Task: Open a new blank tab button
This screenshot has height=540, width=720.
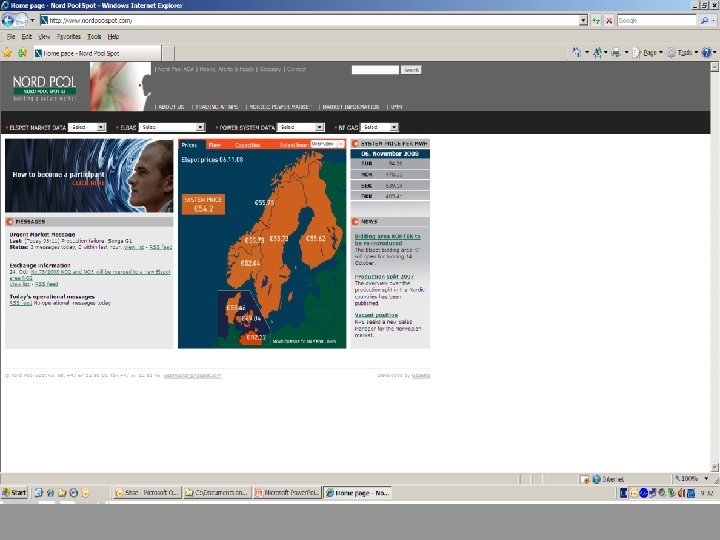Action: [x=168, y=53]
